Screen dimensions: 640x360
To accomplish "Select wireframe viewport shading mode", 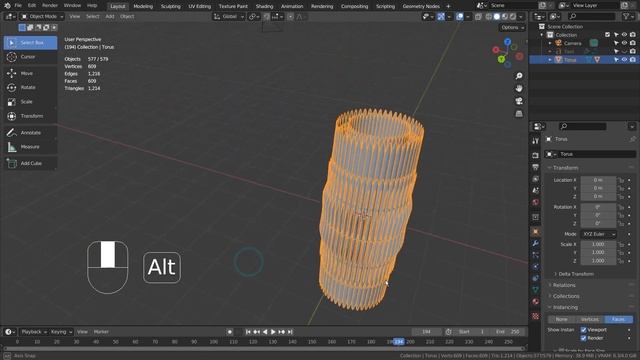I will (x=489, y=17).
